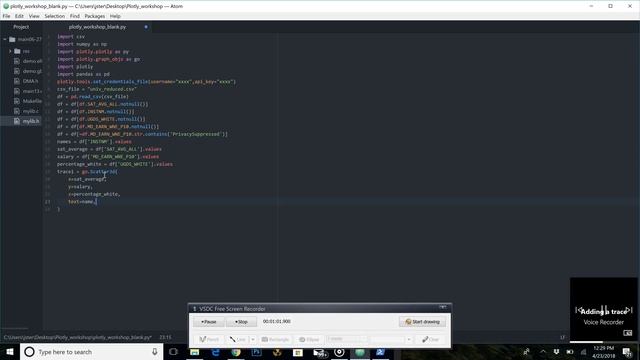Viewport: 640px width, 360px height.
Task: Click the go.Scatter3d code line
Action: click(x=87, y=172)
